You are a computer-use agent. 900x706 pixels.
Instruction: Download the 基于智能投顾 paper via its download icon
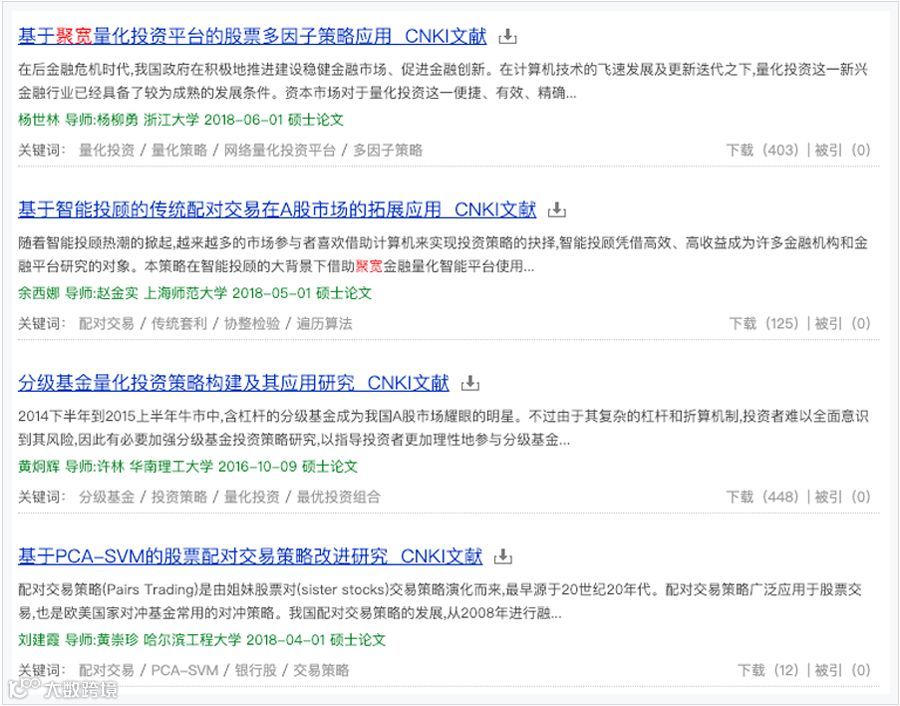click(557, 211)
